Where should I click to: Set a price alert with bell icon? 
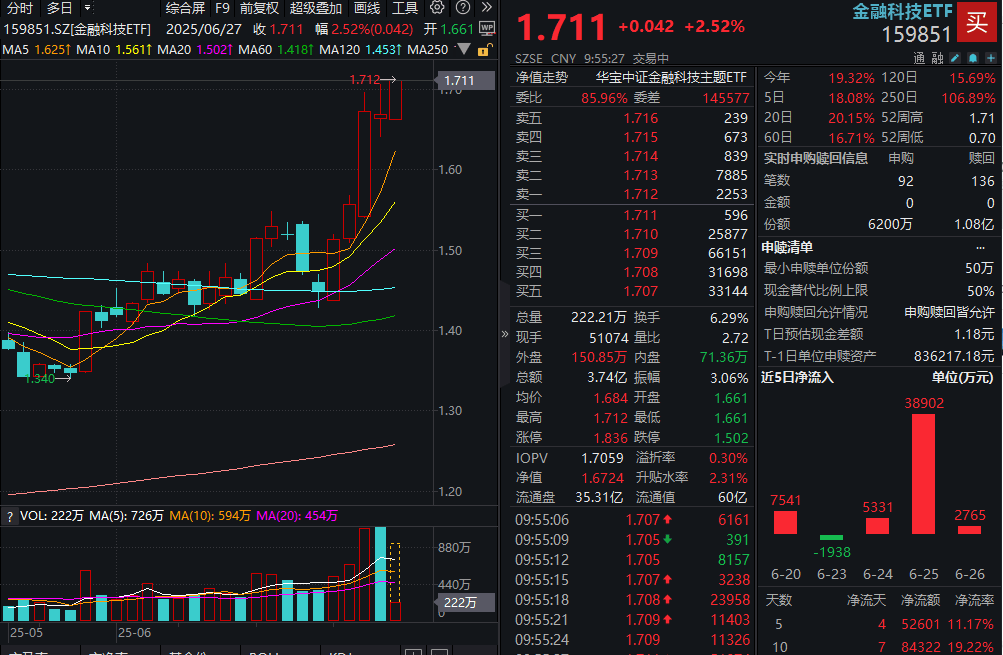pyautogui.click(x=972, y=58)
